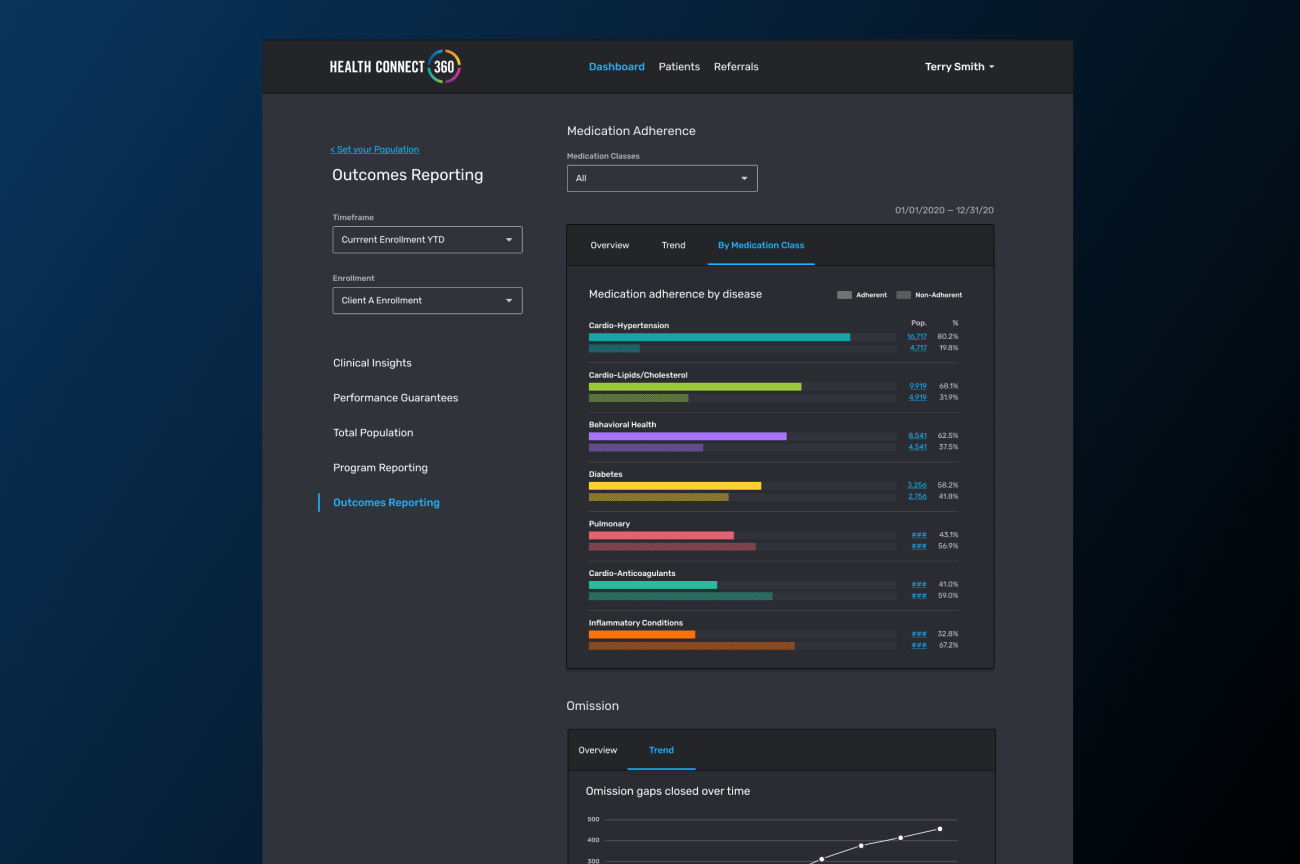1300x864 pixels.
Task: Click the Cardio-Anticoagulants adherent ### link
Action: coord(919,584)
